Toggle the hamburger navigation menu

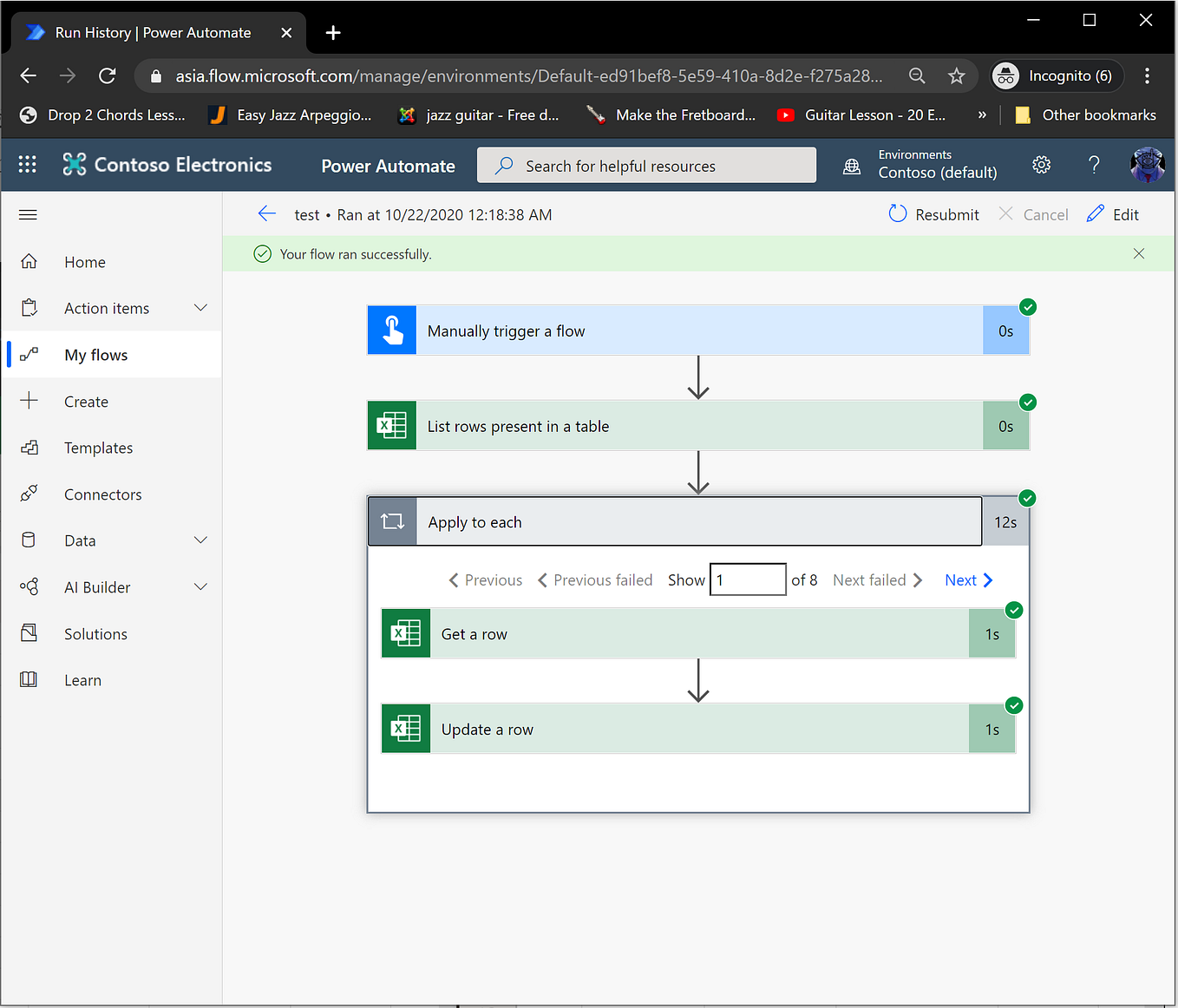coord(28,214)
